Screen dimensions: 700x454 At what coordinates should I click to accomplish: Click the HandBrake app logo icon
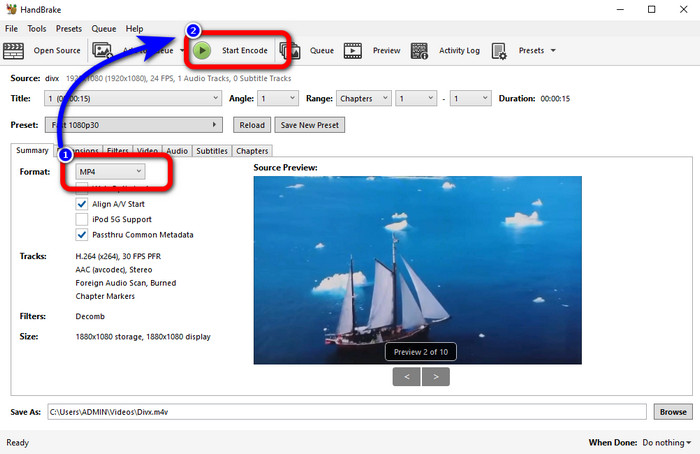11,9
